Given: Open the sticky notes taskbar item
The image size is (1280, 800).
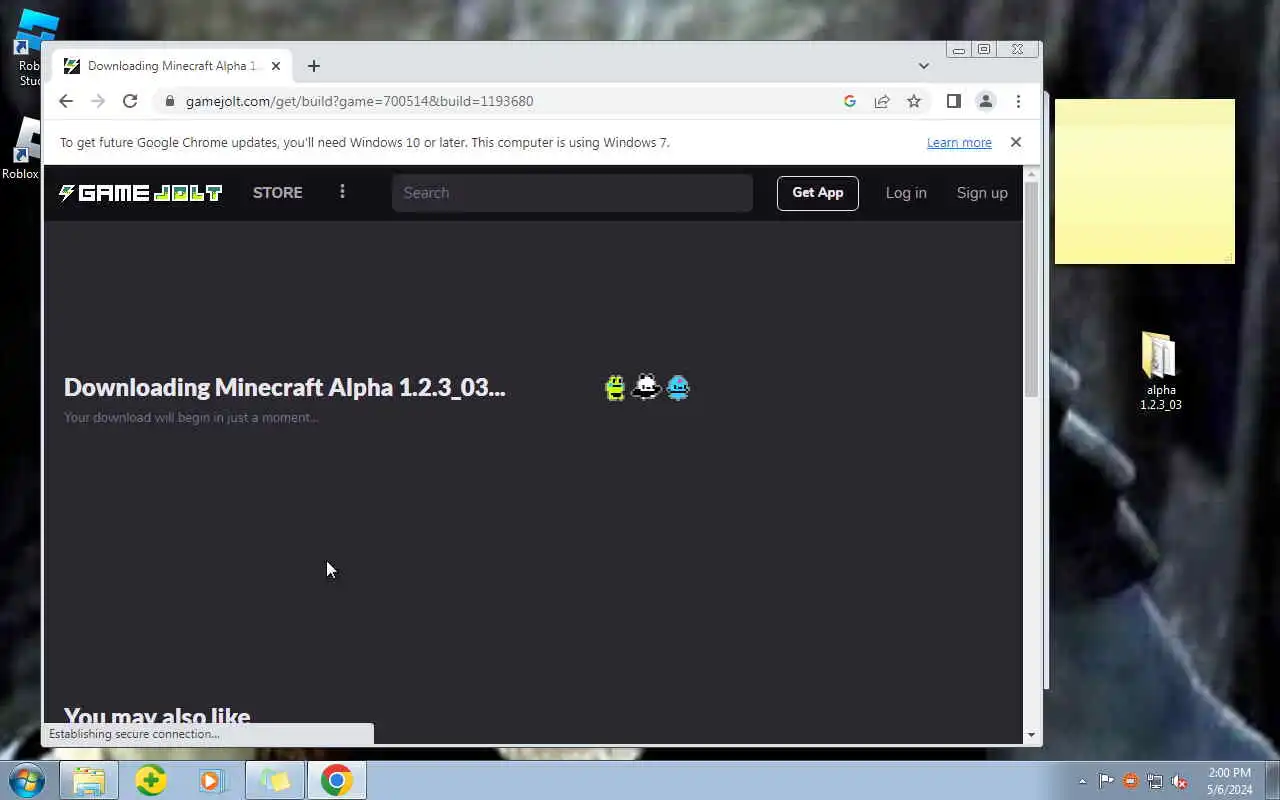Looking at the screenshot, I should click(275, 780).
